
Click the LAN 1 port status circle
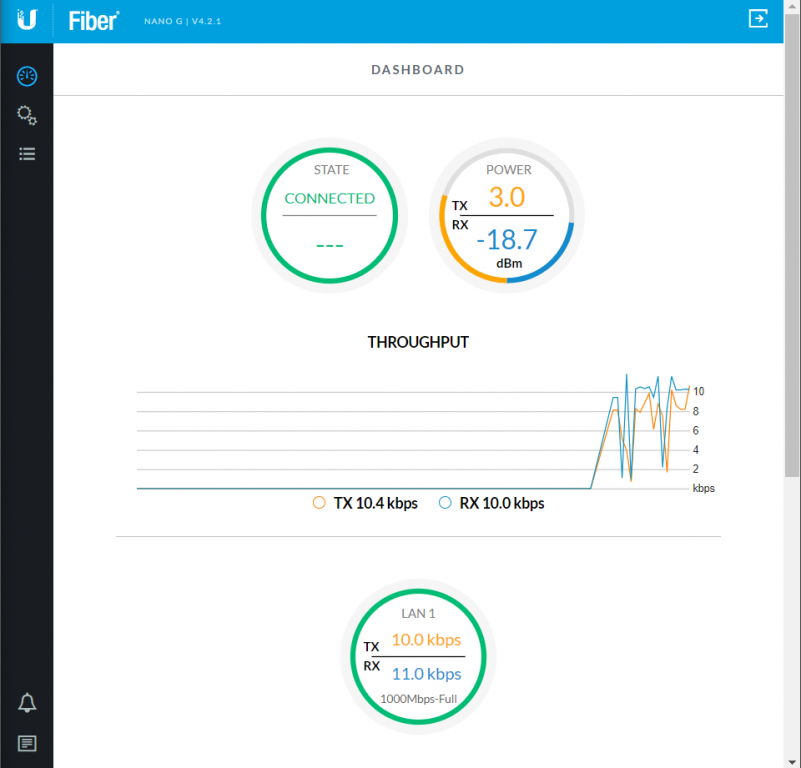pos(418,657)
